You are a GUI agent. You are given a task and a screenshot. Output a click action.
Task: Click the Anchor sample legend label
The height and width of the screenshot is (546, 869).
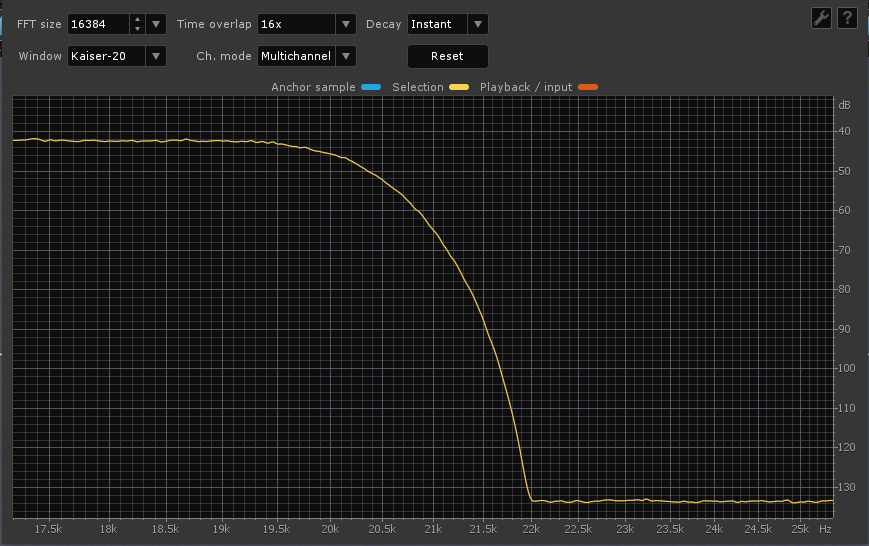coord(313,87)
